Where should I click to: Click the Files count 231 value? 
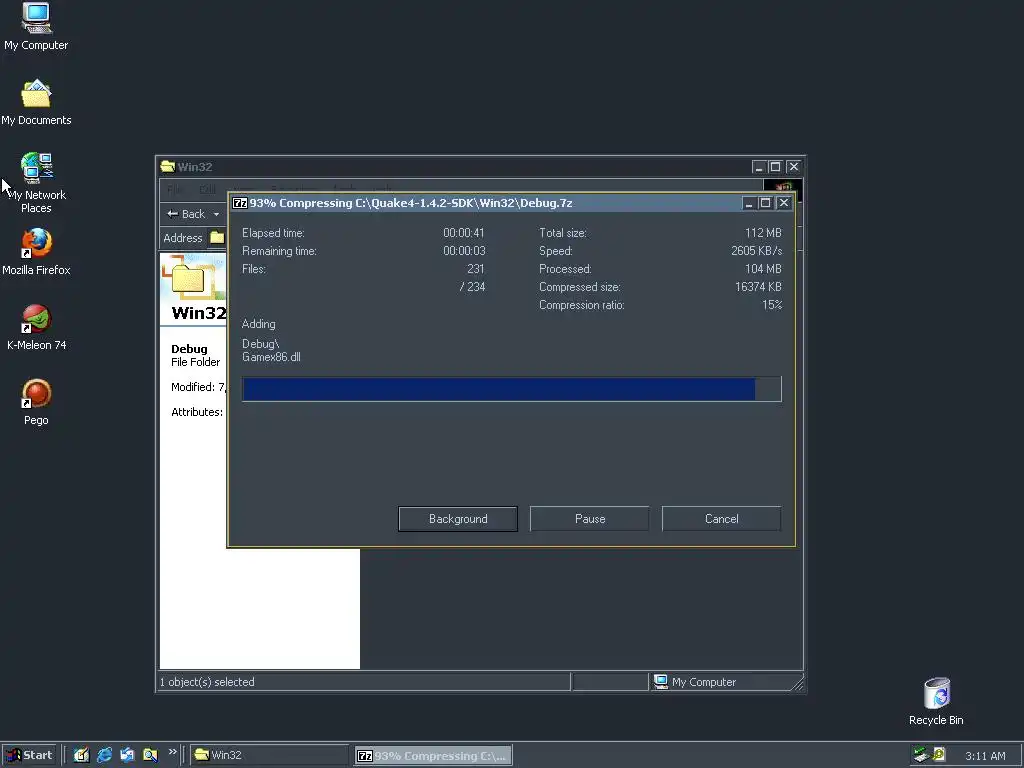pos(475,269)
